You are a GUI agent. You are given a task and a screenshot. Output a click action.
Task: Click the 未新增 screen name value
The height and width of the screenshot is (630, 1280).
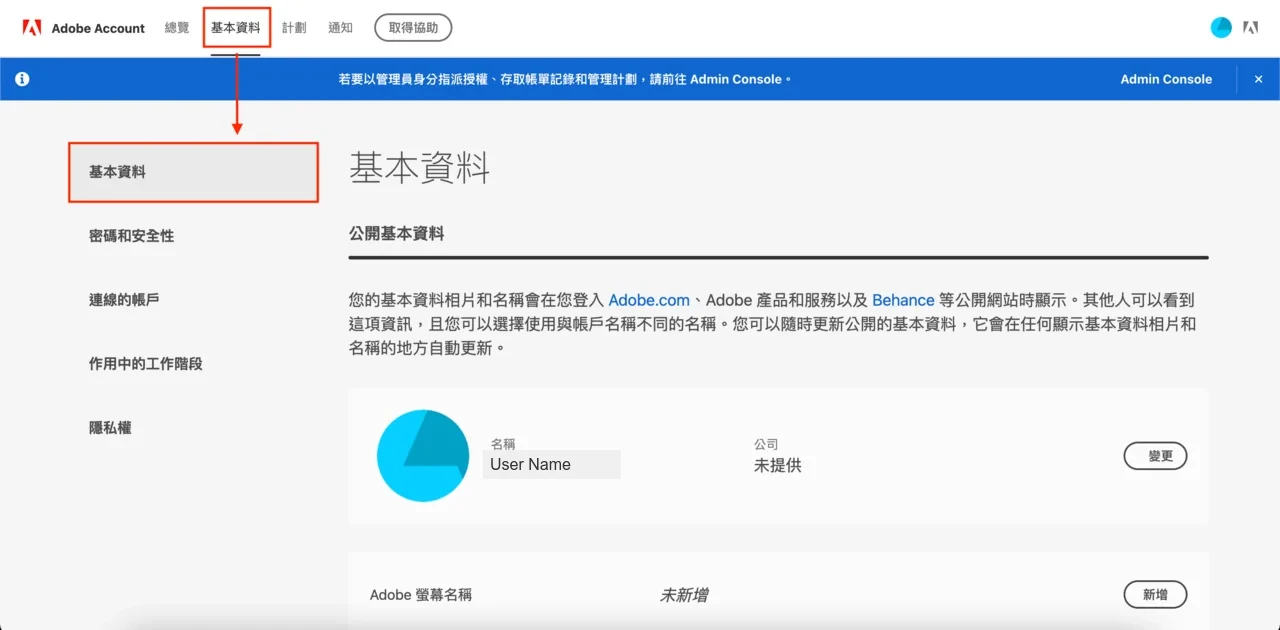point(684,595)
